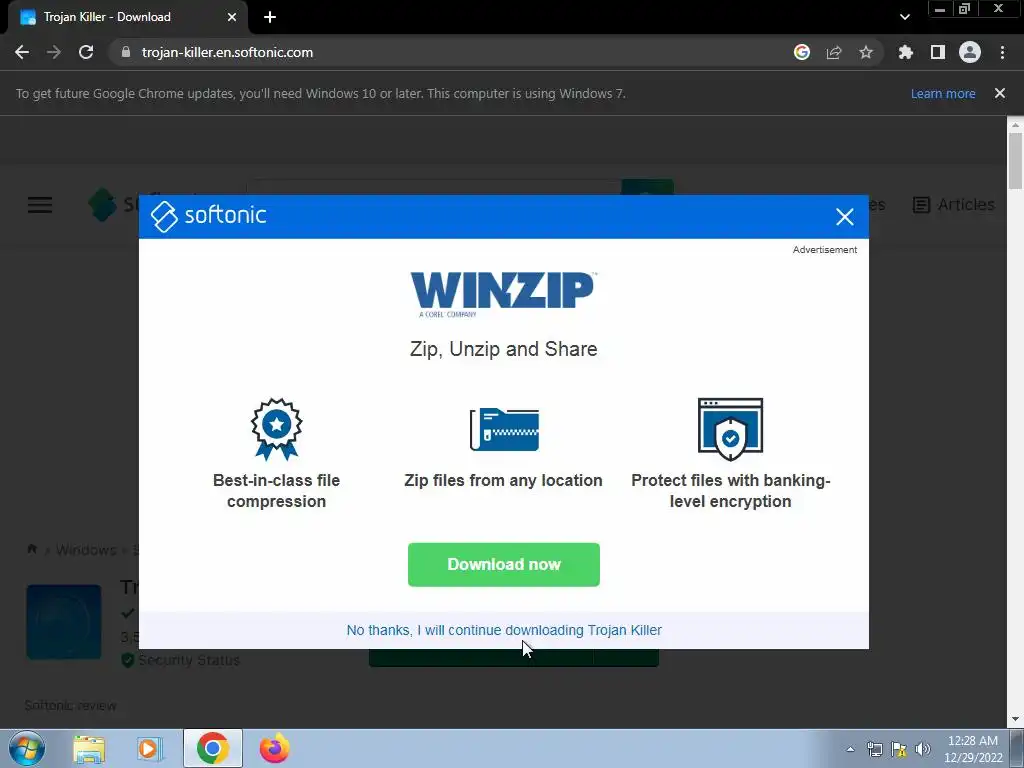Click 'Protect files with banking-level encryption' text
1024x768 pixels.
click(730, 490)
